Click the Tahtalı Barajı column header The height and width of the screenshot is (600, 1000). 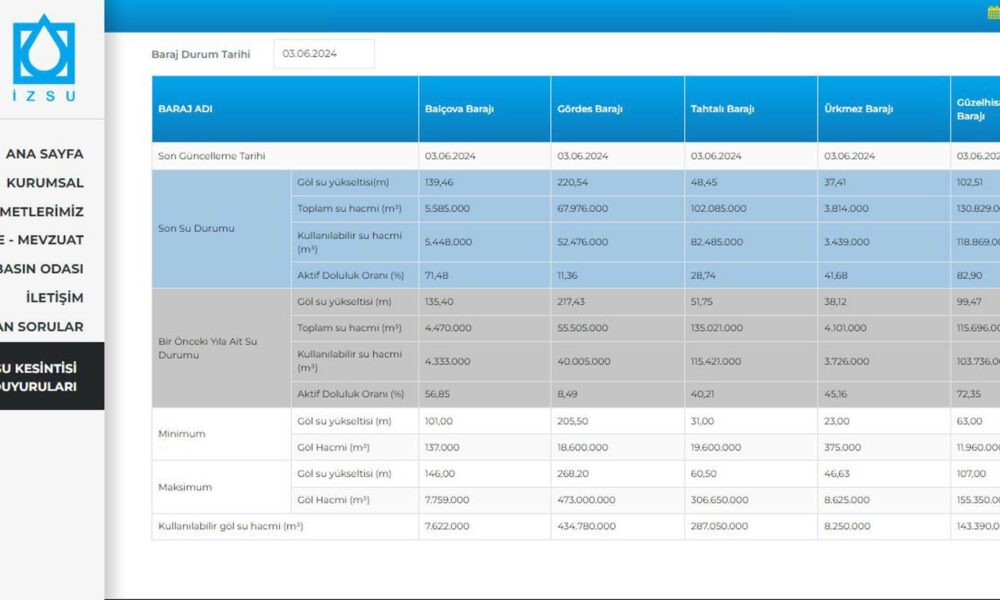(722, 109)
